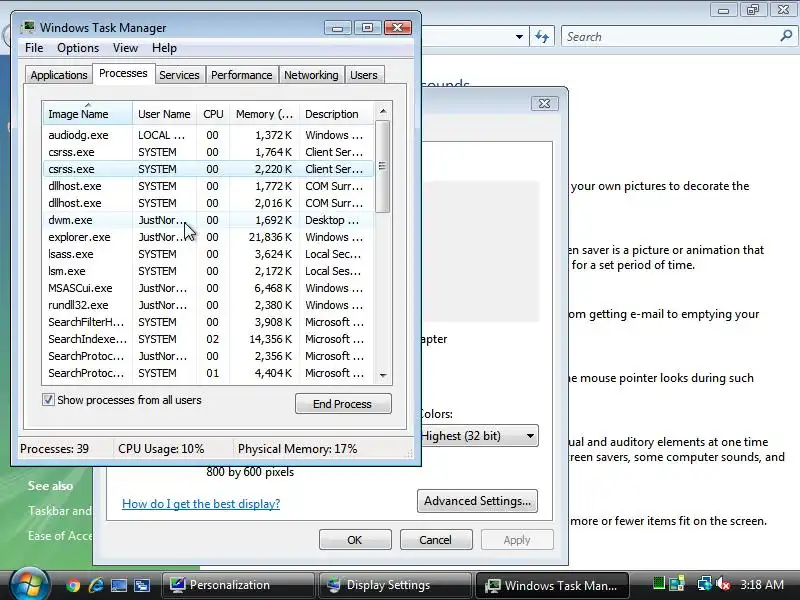The image size is (800, 600).
Task: Open the File menu
Action: point(34,48)
